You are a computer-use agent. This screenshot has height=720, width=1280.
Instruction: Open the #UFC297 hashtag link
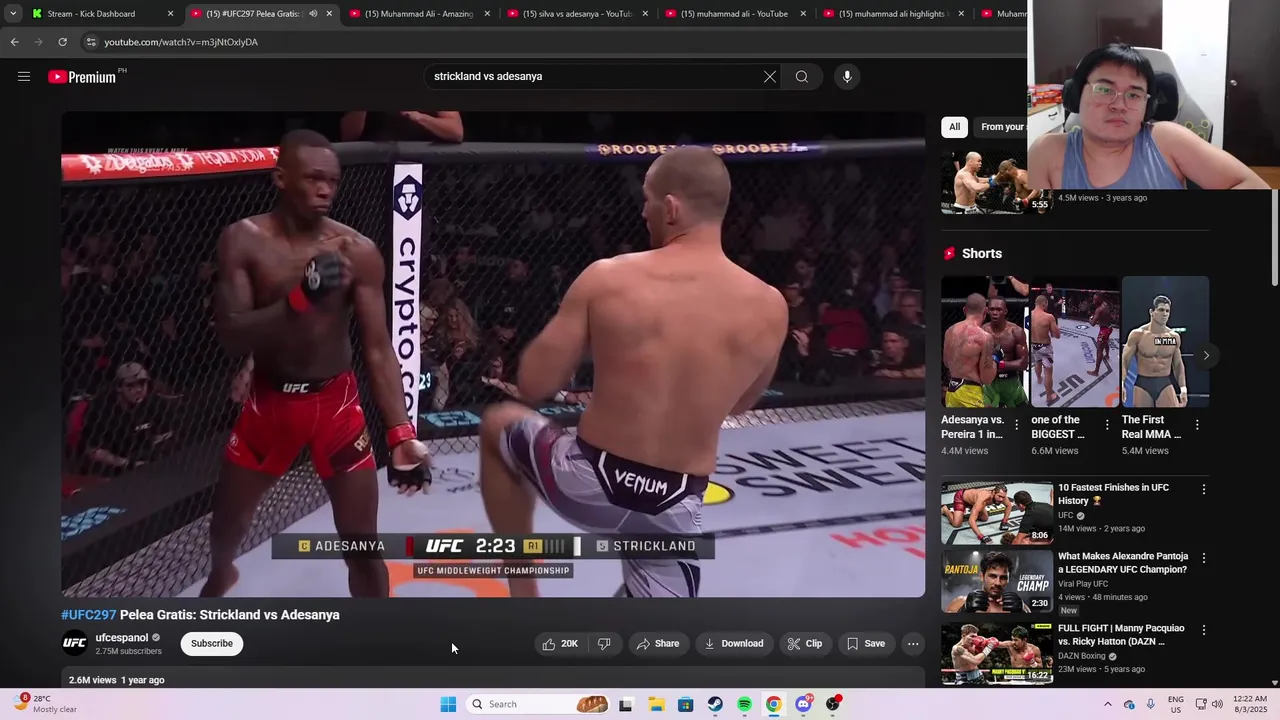89,615
